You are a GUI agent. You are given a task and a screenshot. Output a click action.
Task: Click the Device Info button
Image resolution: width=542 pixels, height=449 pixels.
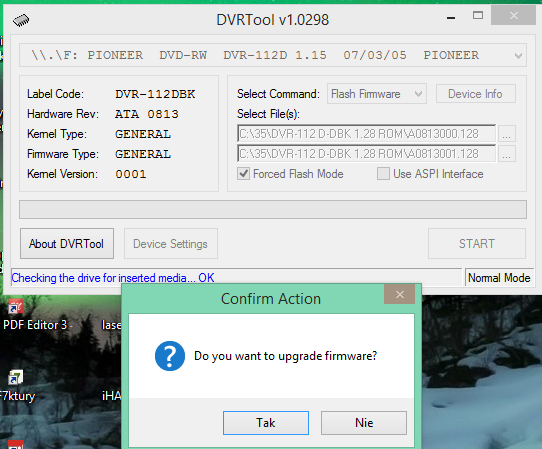[476, 94]
